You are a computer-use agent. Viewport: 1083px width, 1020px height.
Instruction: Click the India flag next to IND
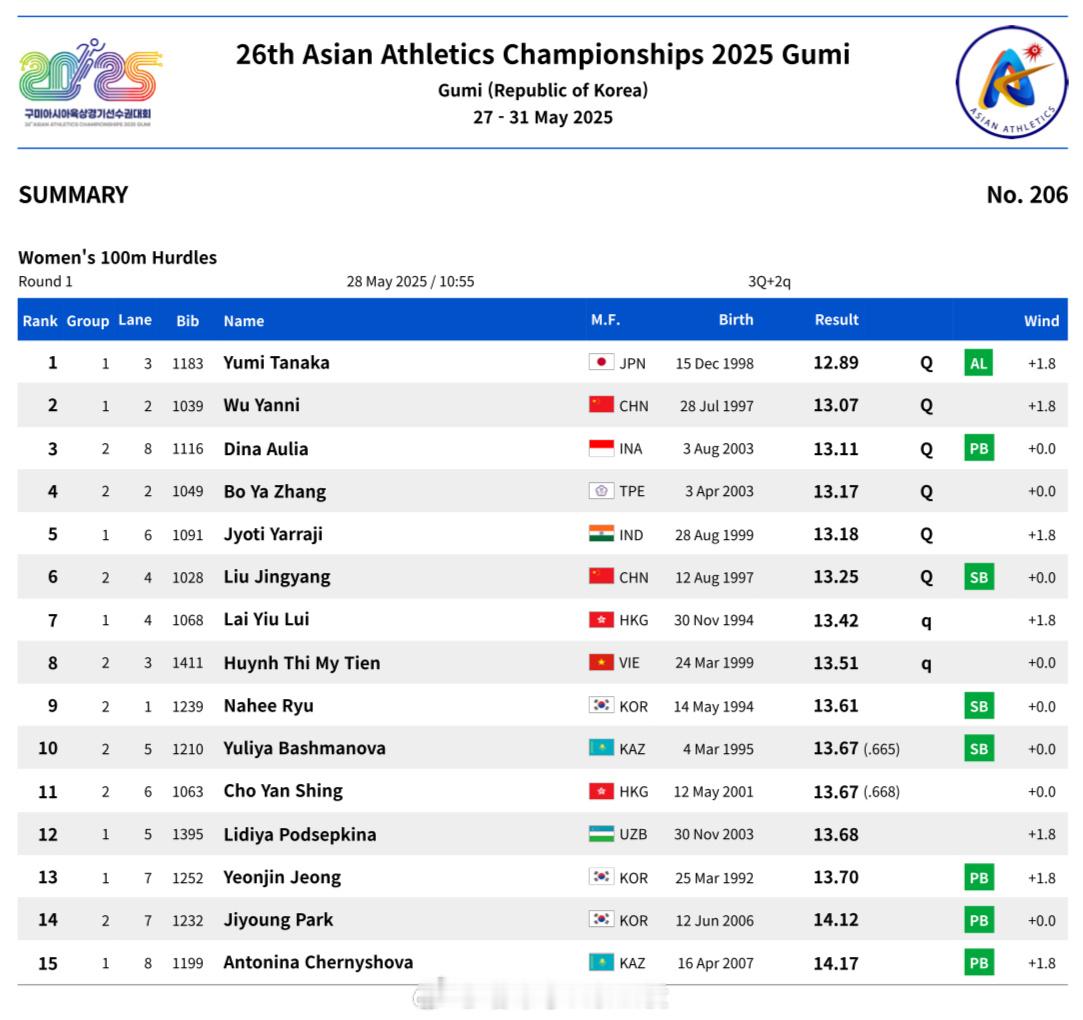tap(601, 534)
